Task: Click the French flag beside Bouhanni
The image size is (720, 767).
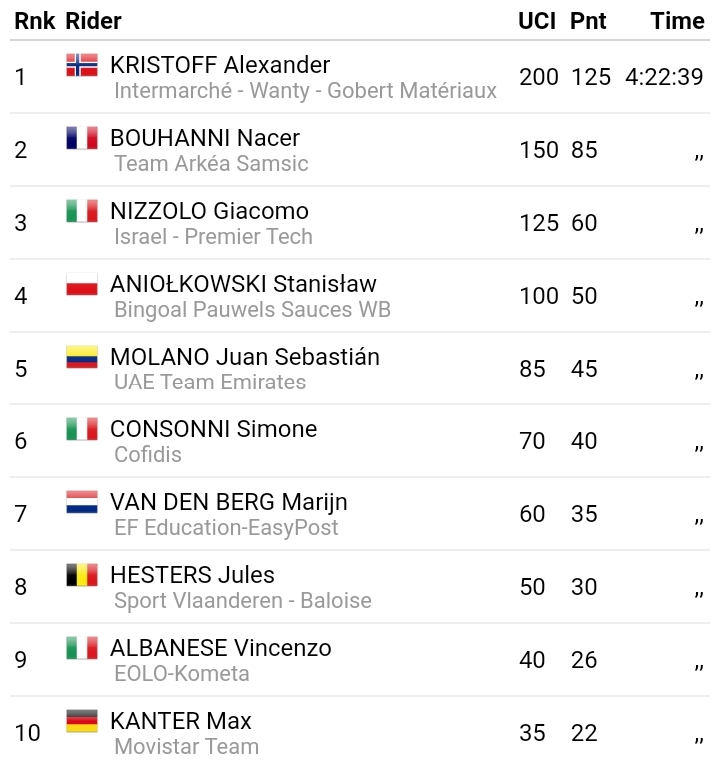Action: [82, 138]
